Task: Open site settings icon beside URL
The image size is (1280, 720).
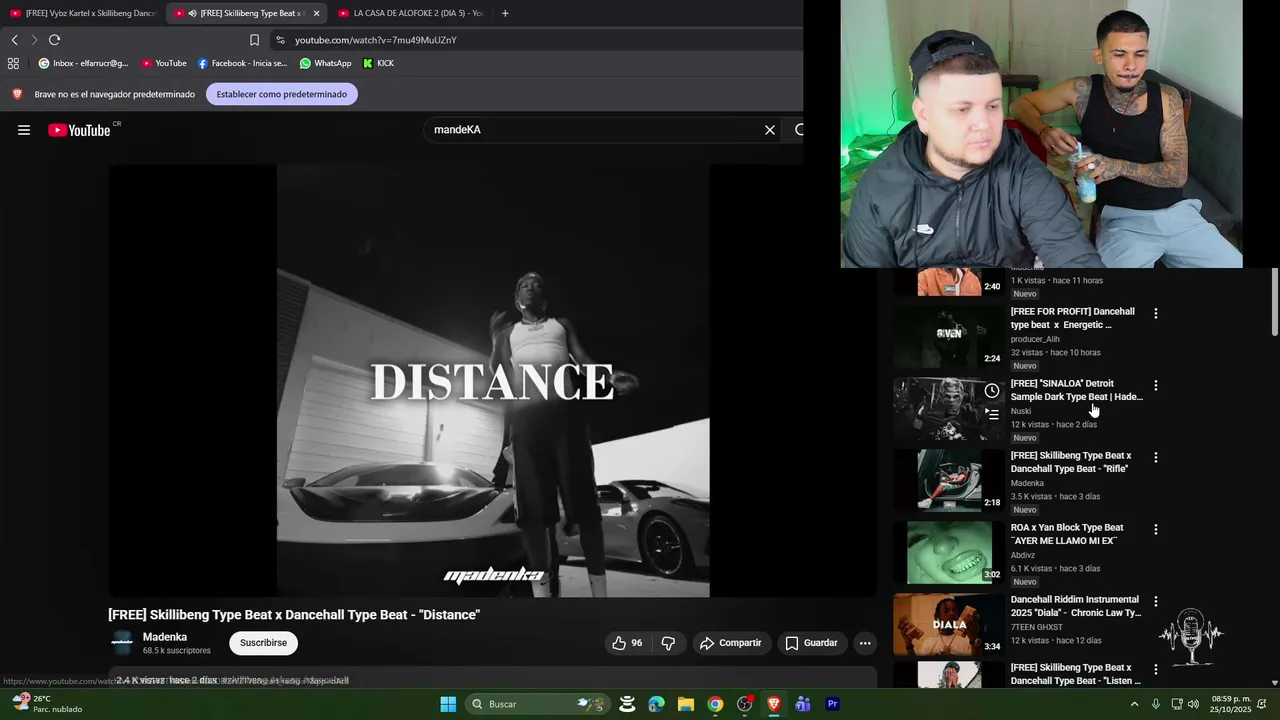Action: coord(280,40)
